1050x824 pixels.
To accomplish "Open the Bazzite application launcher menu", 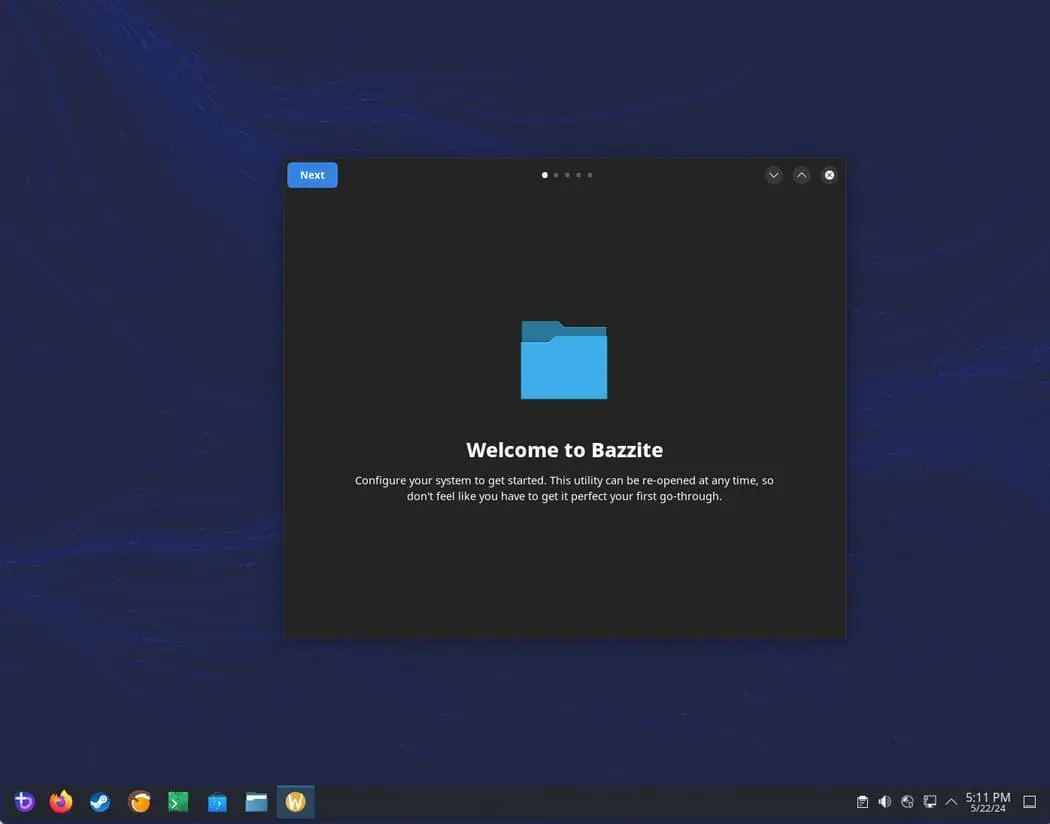I will coord(24,801).
